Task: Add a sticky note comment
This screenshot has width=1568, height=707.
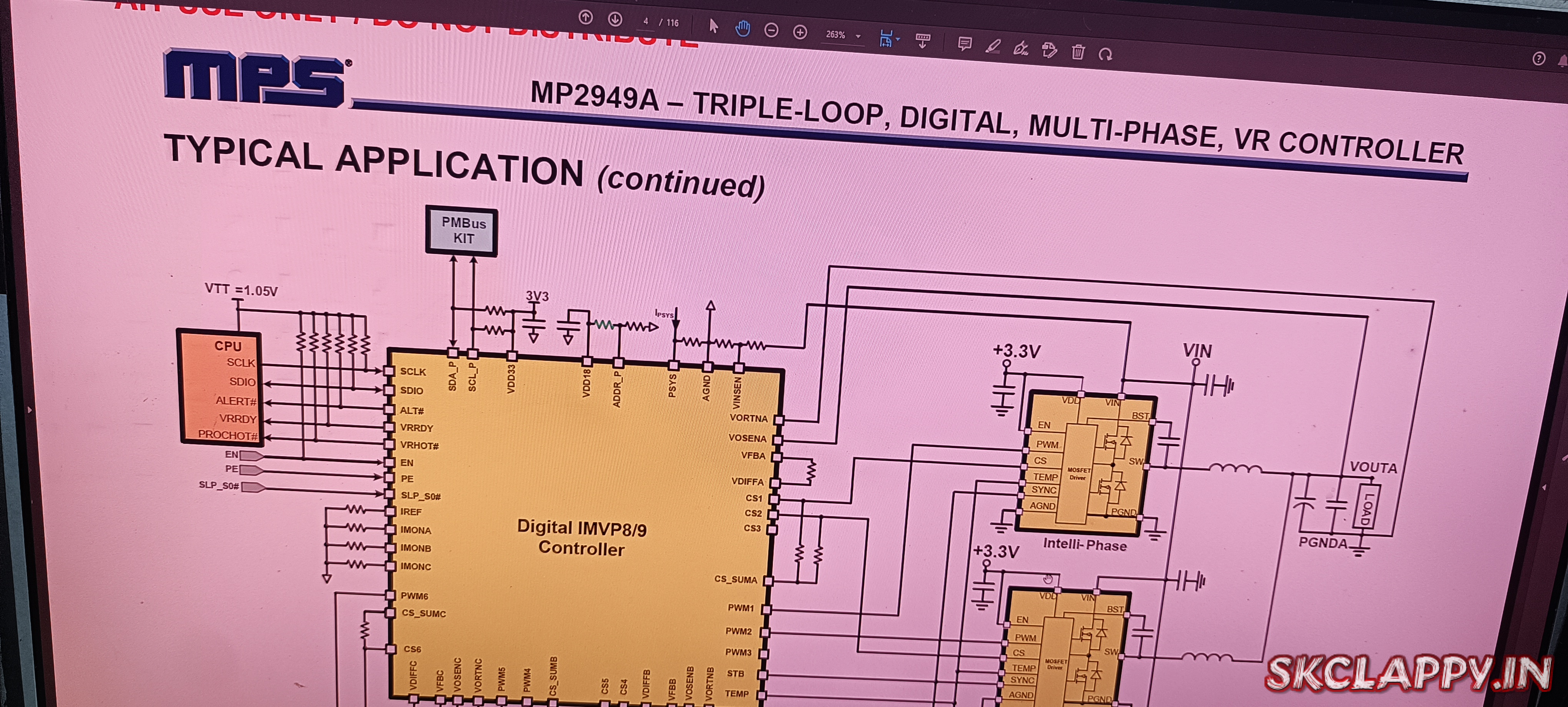Action: pos(964,44)
